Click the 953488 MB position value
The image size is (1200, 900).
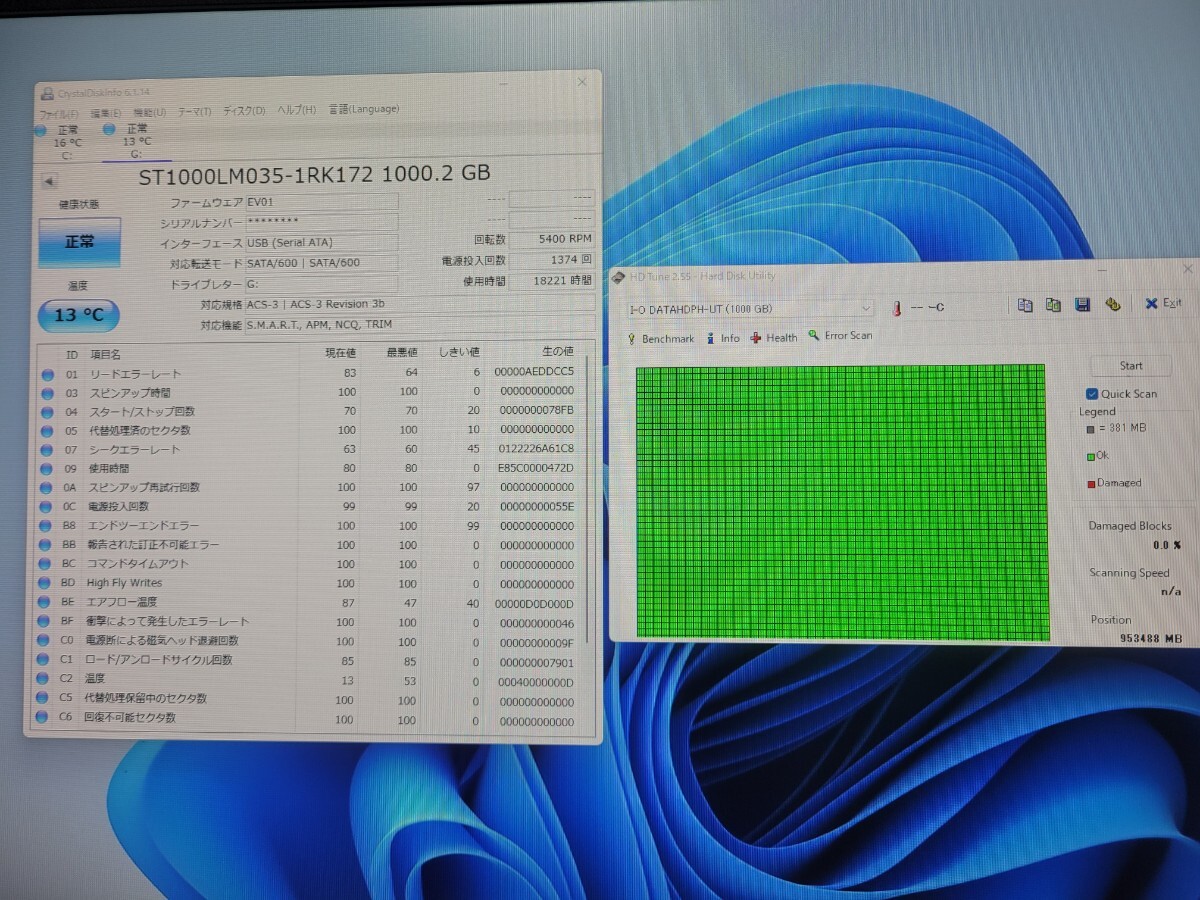coord(1151,638)
